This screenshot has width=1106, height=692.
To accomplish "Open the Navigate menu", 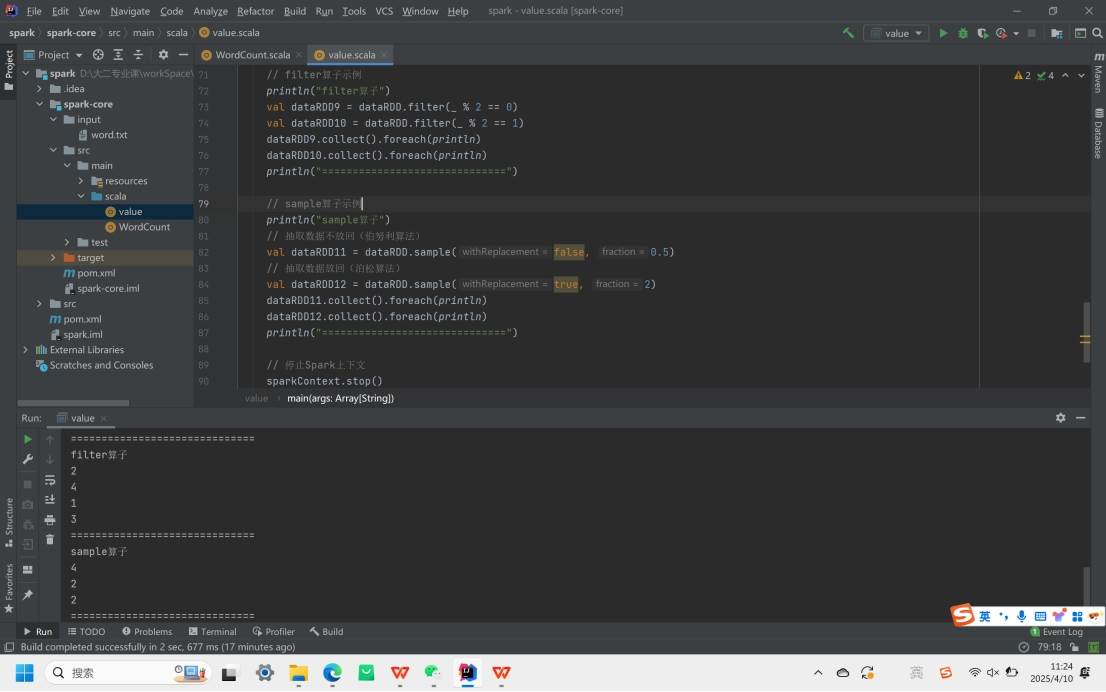I will 130,11.
